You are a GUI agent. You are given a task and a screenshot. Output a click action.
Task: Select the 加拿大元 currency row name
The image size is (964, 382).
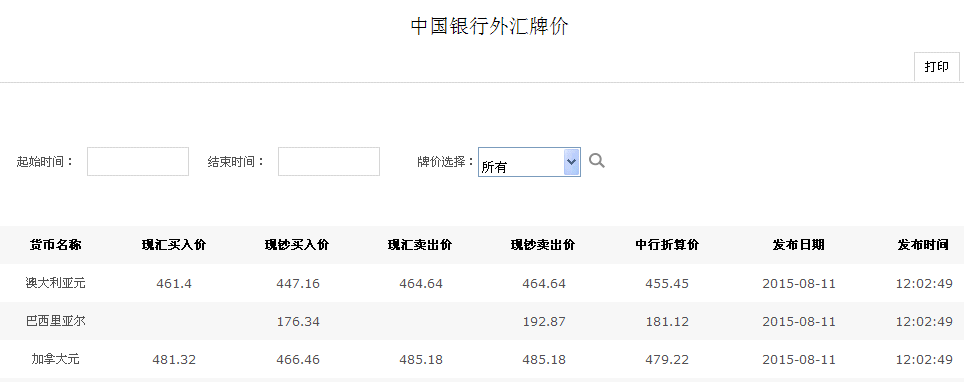pos(55,359)
